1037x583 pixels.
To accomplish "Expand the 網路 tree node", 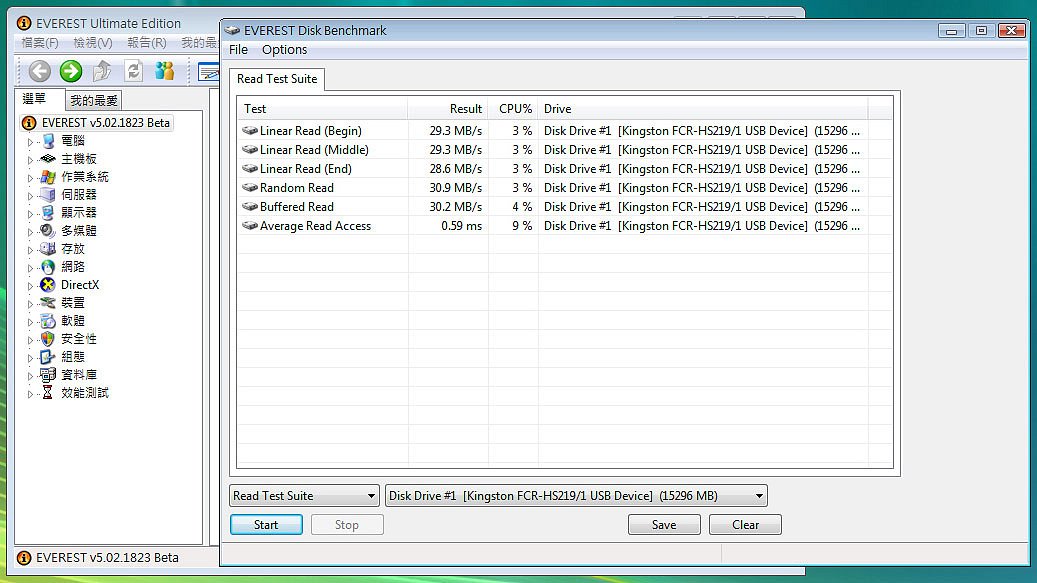I will point(30,268).
